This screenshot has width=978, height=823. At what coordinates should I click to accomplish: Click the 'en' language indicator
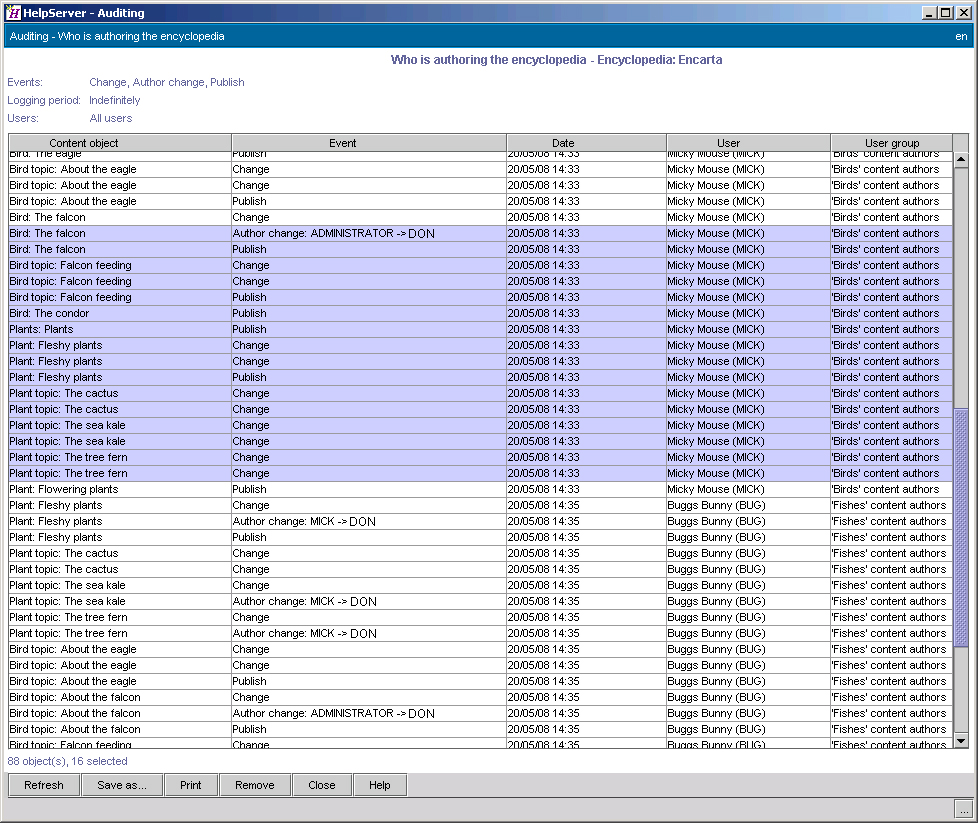(x=961, y=36)
